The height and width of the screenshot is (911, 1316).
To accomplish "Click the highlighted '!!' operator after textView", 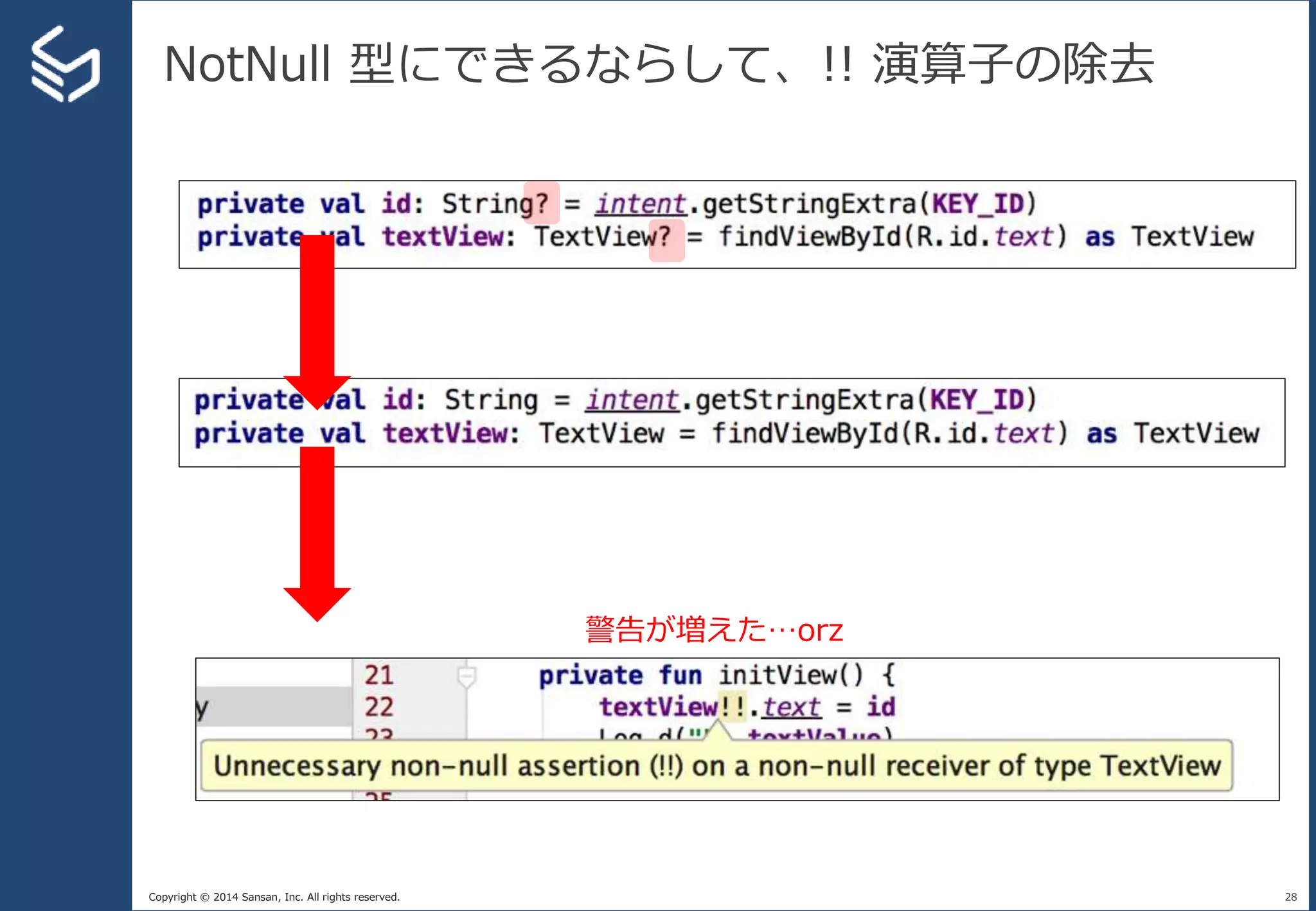I will click(732, 707).
